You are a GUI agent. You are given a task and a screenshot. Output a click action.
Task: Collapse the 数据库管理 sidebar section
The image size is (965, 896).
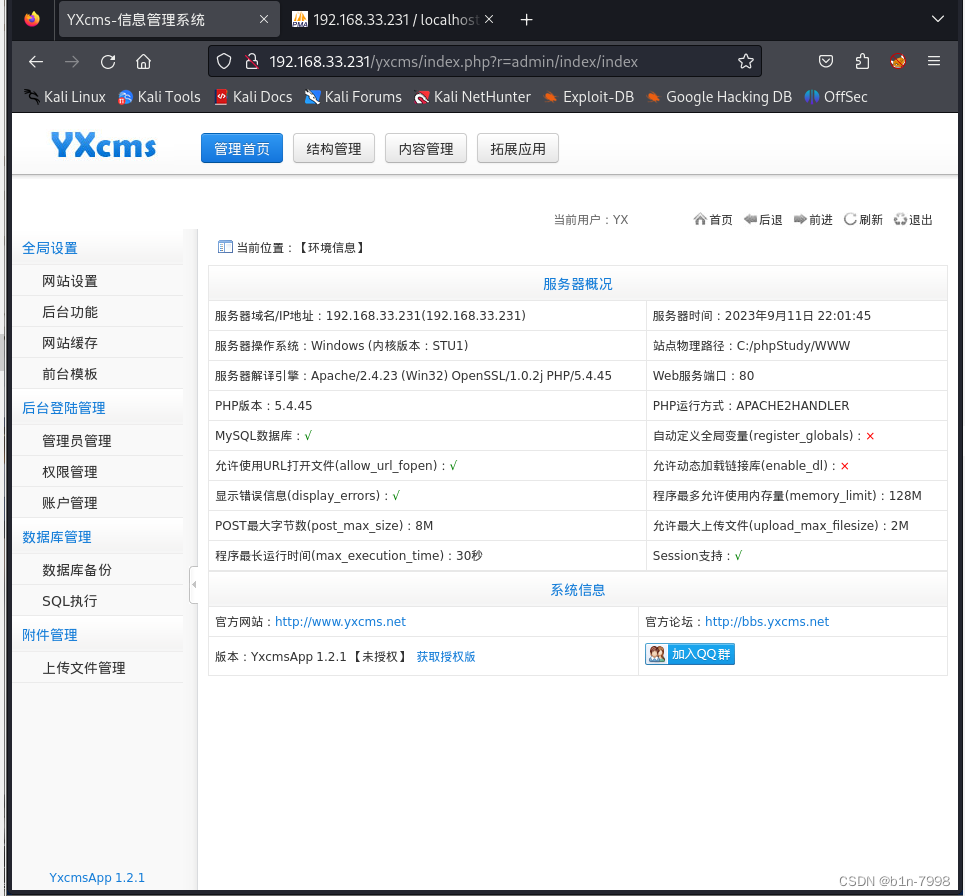(57, 537)
